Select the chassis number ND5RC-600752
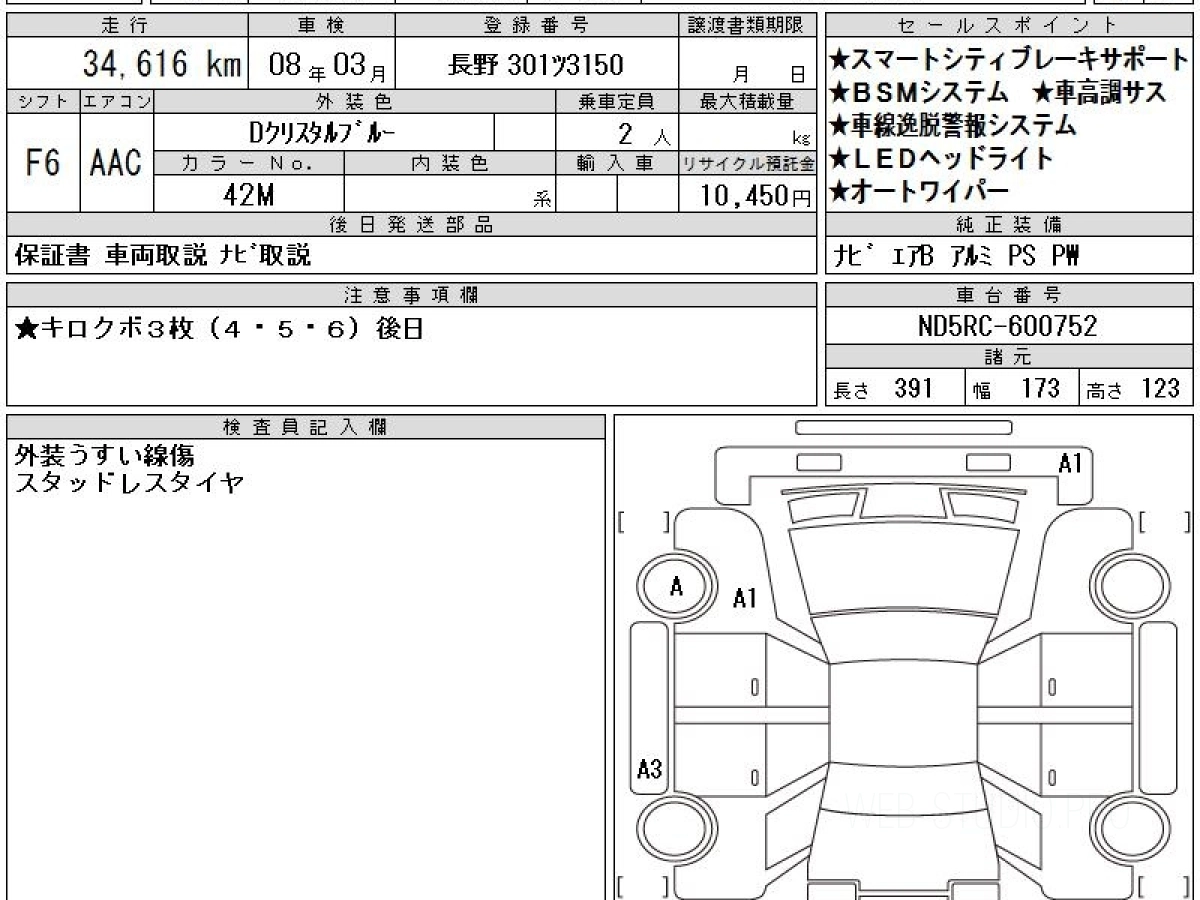 coord(1008,326)
